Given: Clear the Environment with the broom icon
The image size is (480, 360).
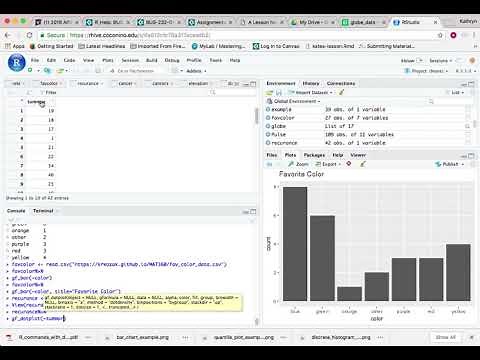Looking at the screenshot, I should pos(341,92).
